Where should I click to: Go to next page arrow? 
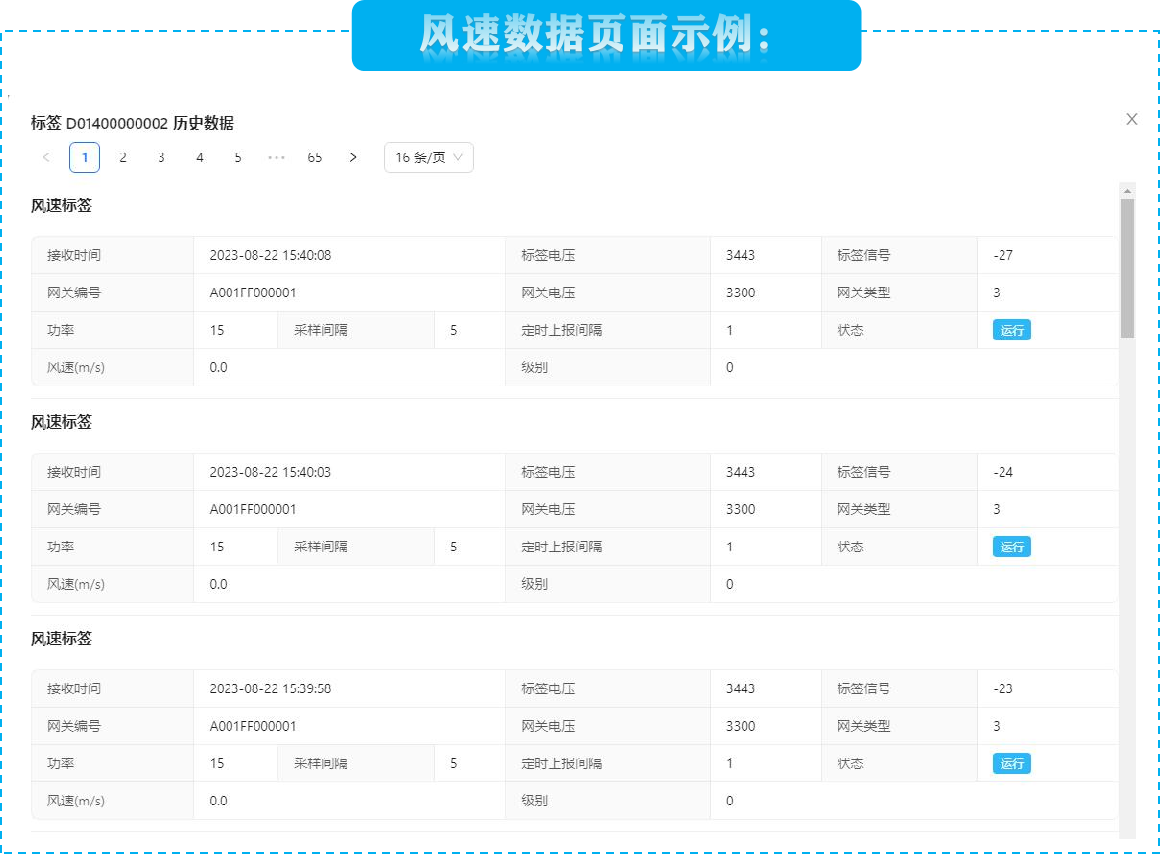(x=353, y=158)
